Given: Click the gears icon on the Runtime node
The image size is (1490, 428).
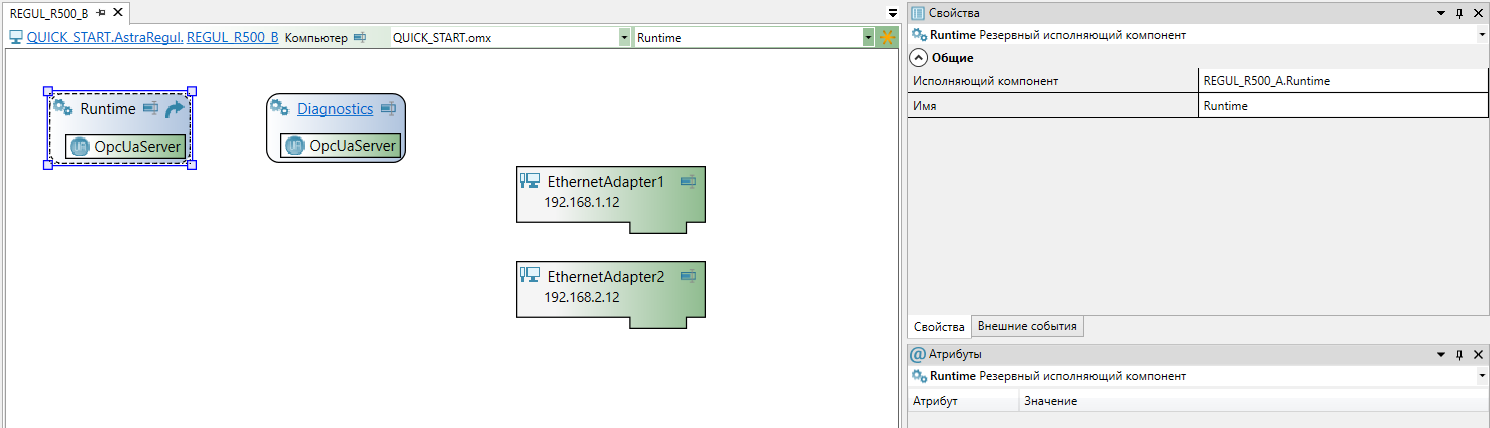Looking at the screenshot, I should (62, 108).
